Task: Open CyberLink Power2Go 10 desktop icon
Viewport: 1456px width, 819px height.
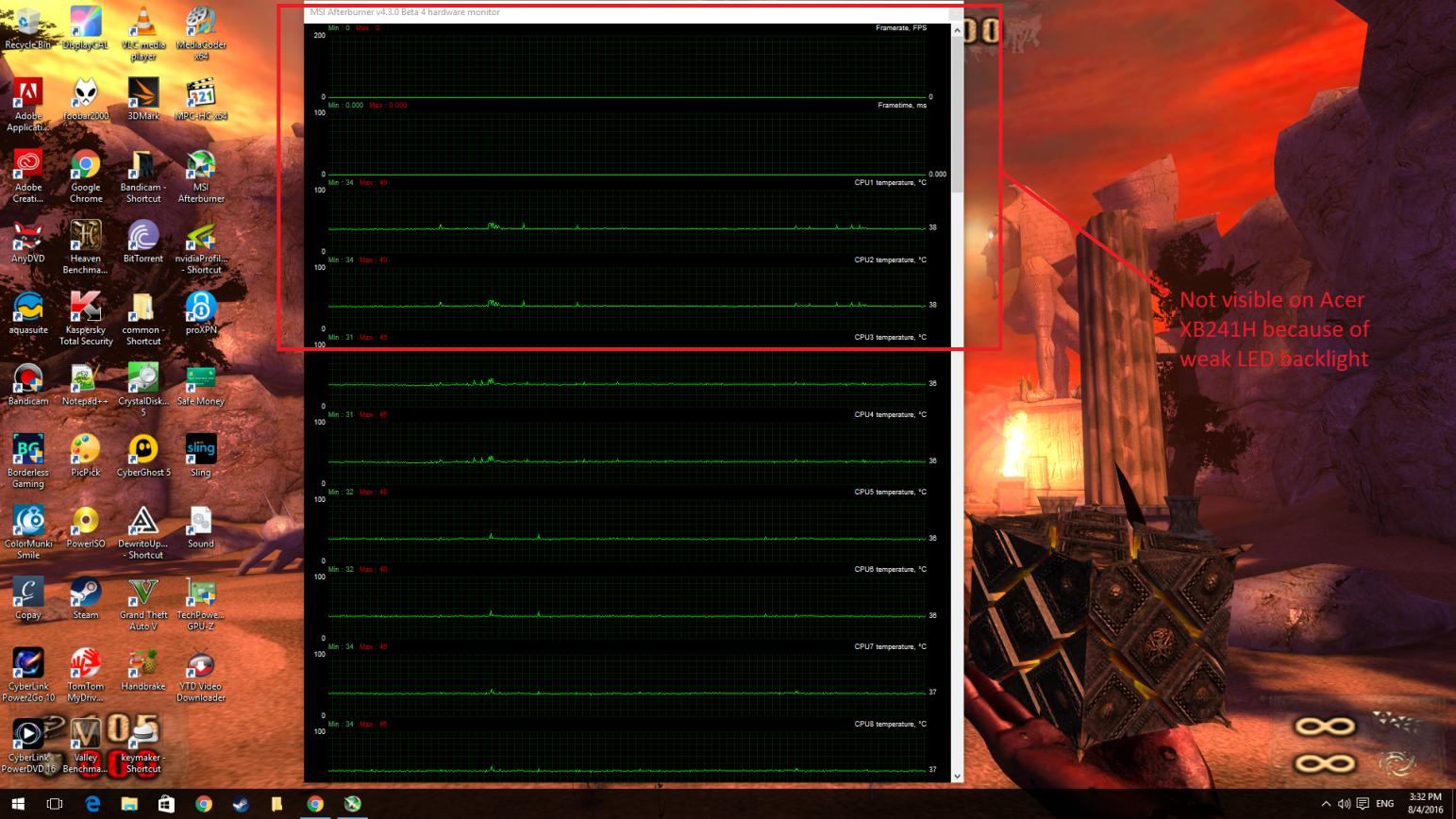Action: click(28, 675)
